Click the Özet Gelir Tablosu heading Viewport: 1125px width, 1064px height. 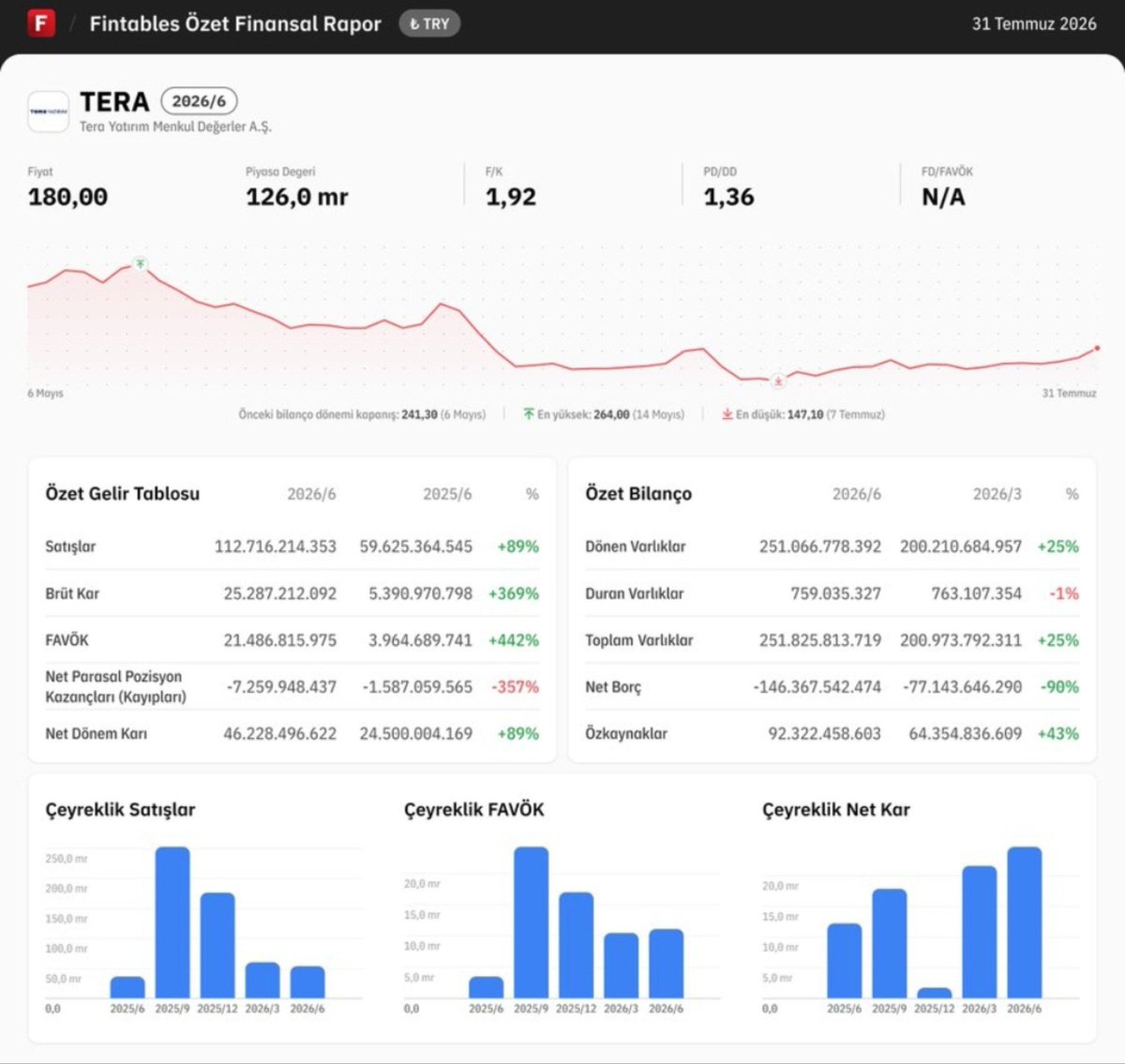[x=123, y=494]
